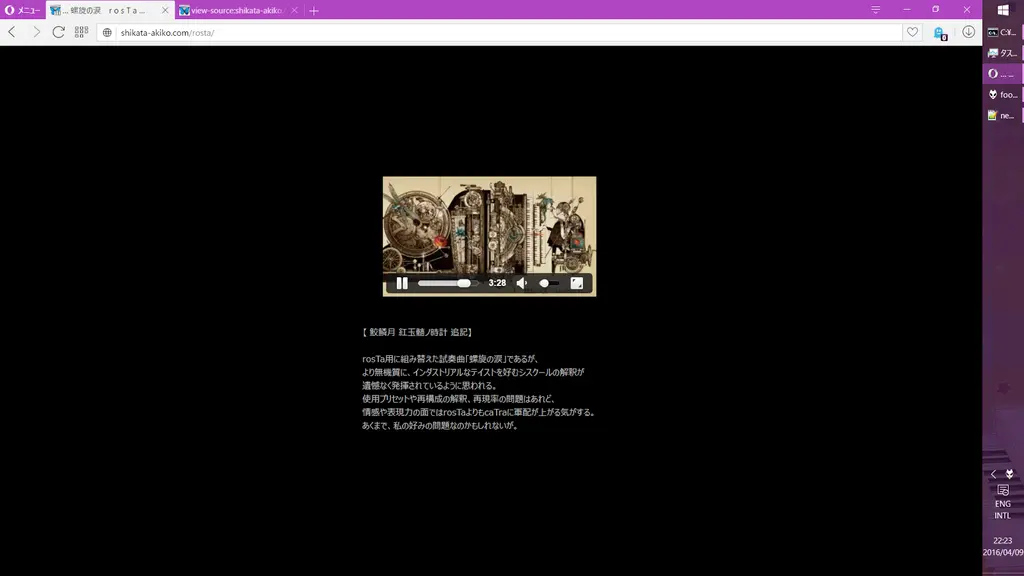Switch to the foobar taskbar item
1024x576 pixels.
1003,95
